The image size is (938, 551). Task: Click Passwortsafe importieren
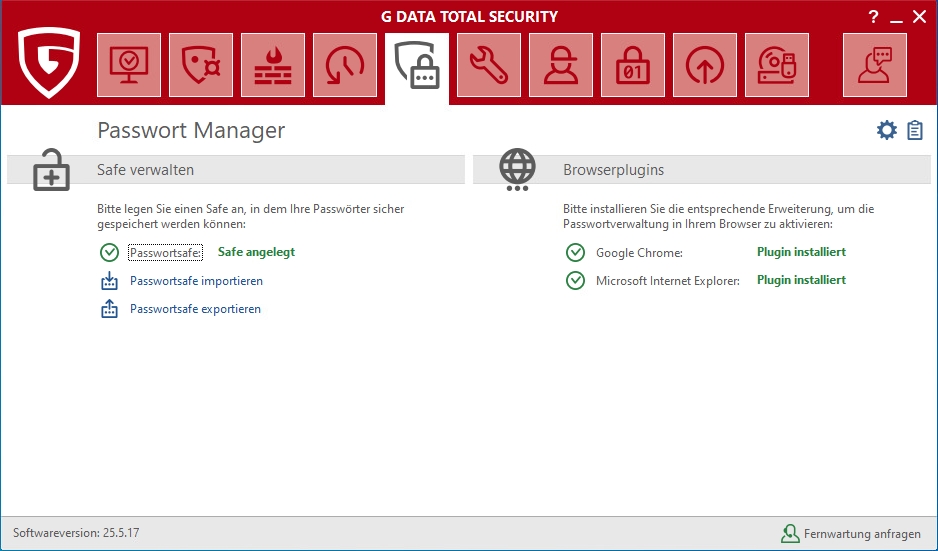coord(196,281)
